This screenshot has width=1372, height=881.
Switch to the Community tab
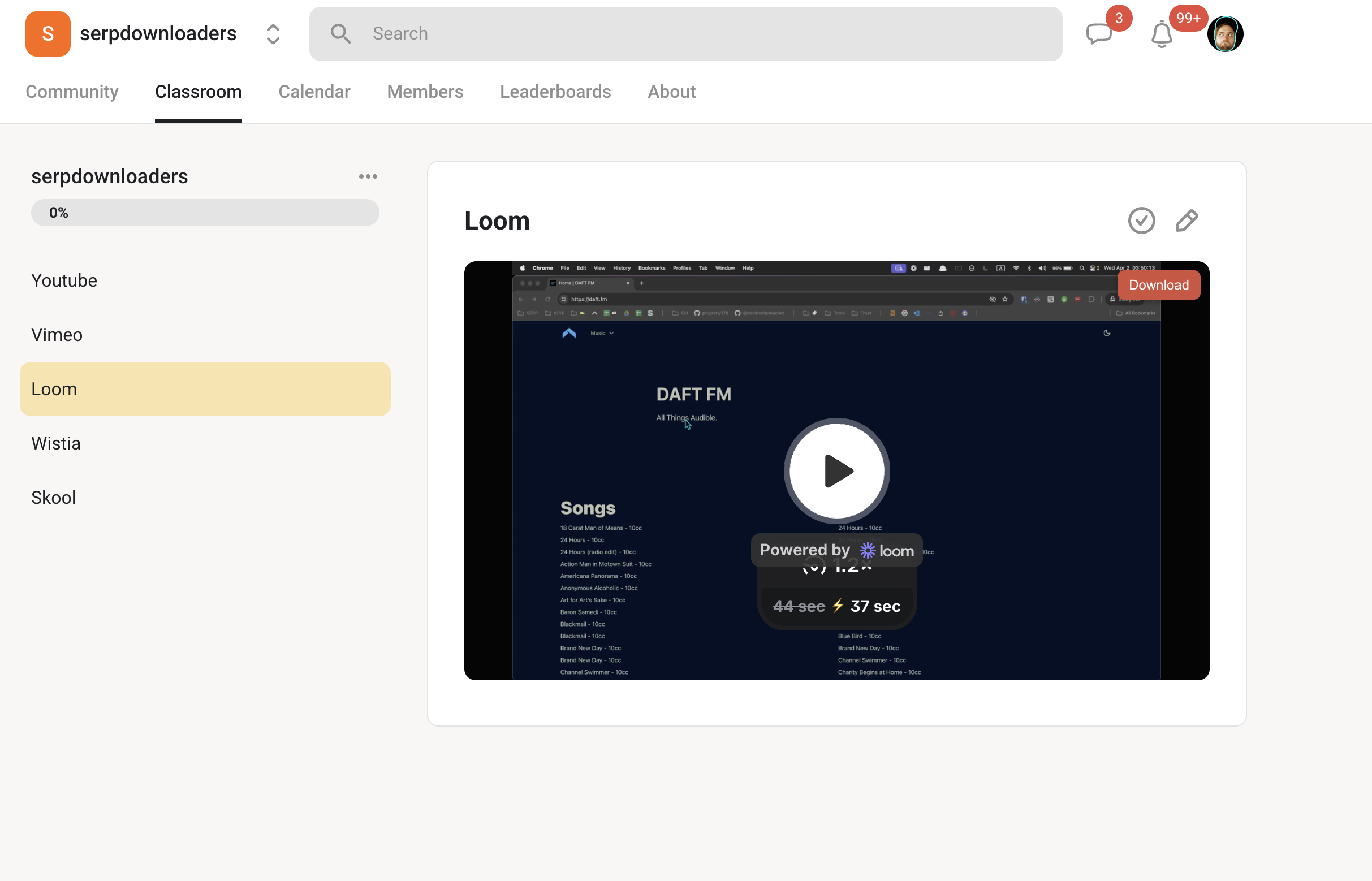pyautogui.click(x=72, y=92)
